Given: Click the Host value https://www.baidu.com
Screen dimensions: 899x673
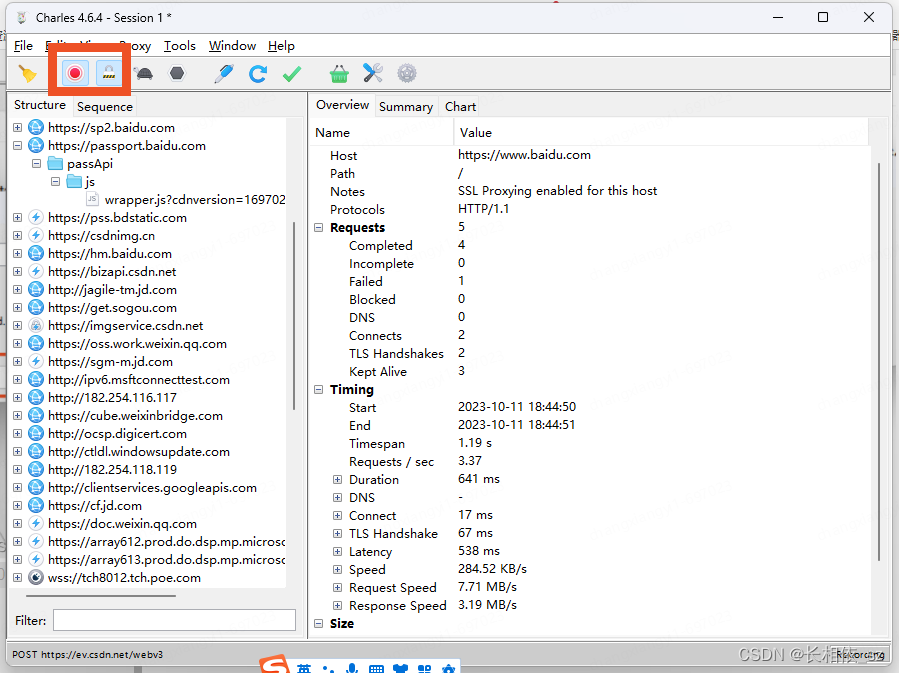Looking at the screenshot, I should tap(524, 155).
